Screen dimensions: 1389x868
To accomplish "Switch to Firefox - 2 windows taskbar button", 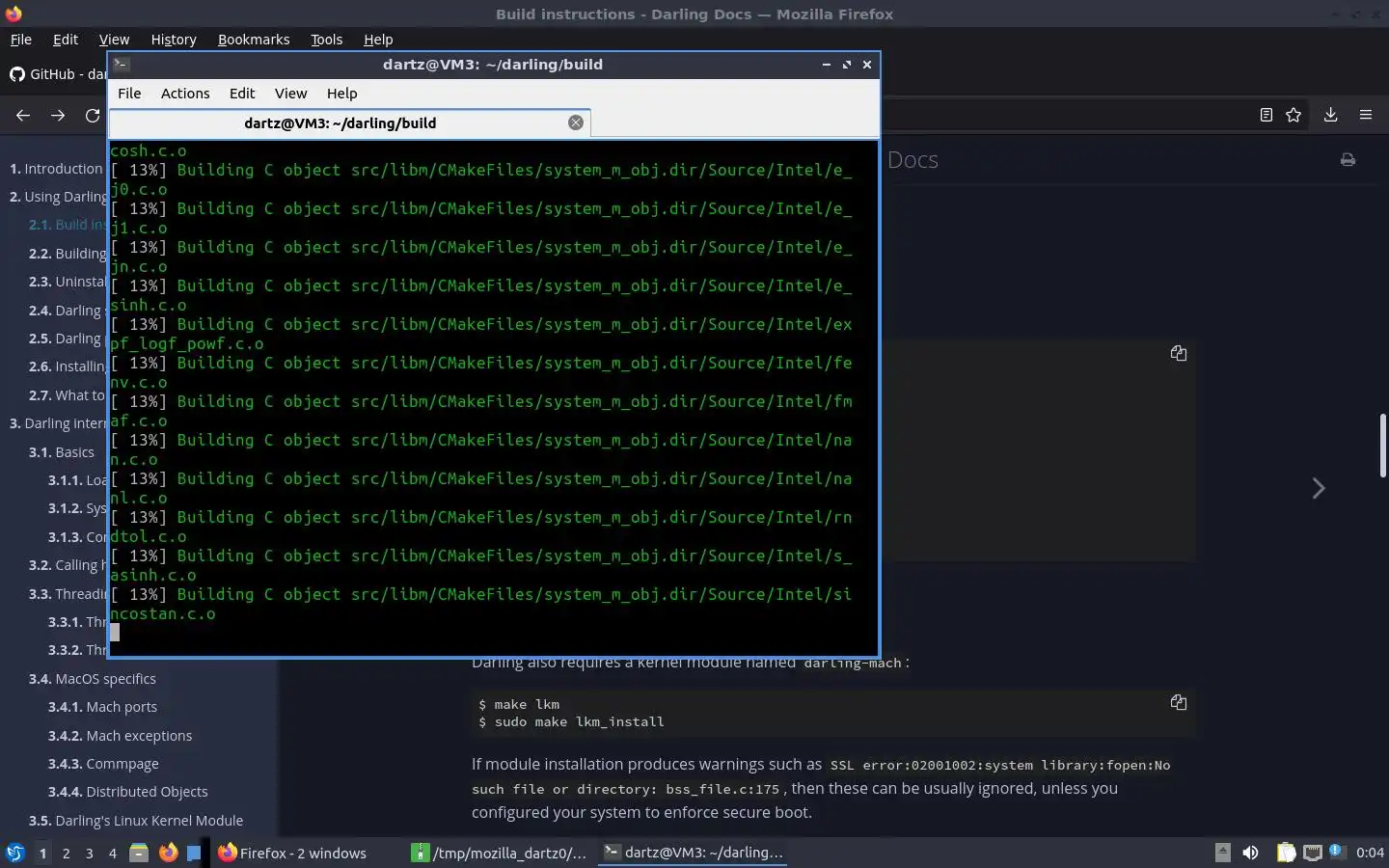I will click(293, 853).
